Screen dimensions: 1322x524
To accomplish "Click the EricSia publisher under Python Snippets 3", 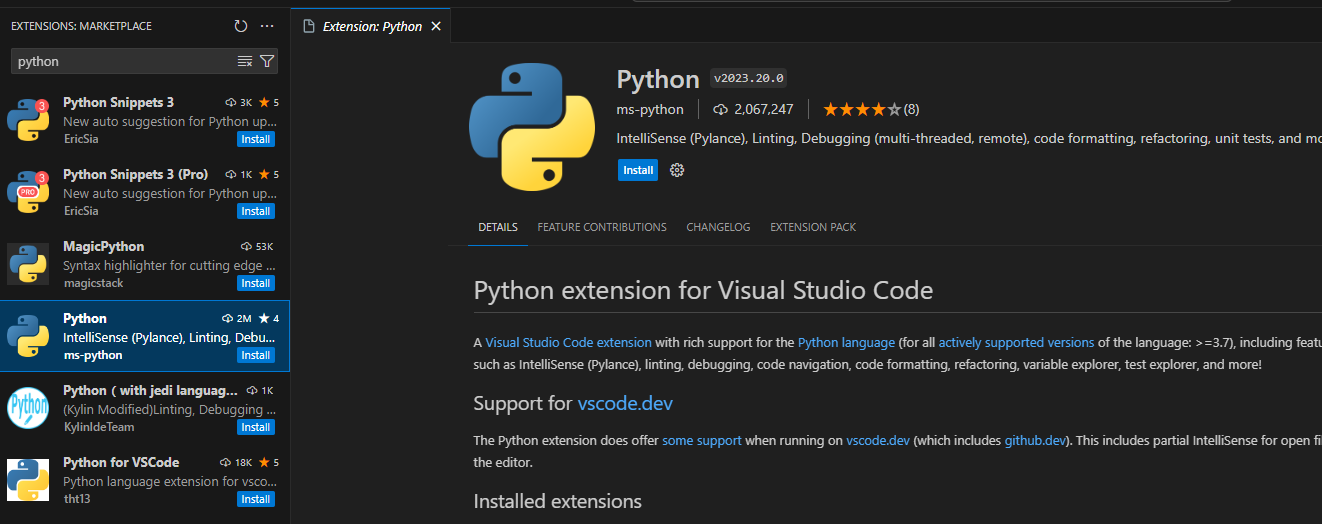I will (81, 139).
